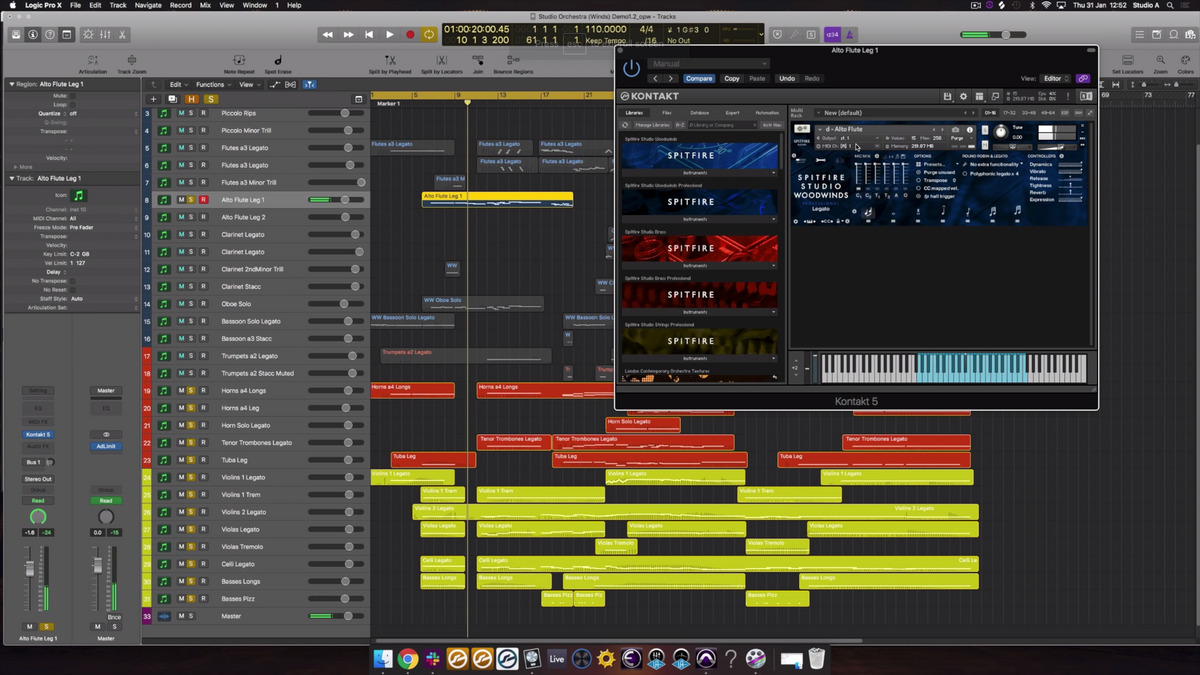
Task: Click the Join regions toolbar icon
Action: click(478, 62)
